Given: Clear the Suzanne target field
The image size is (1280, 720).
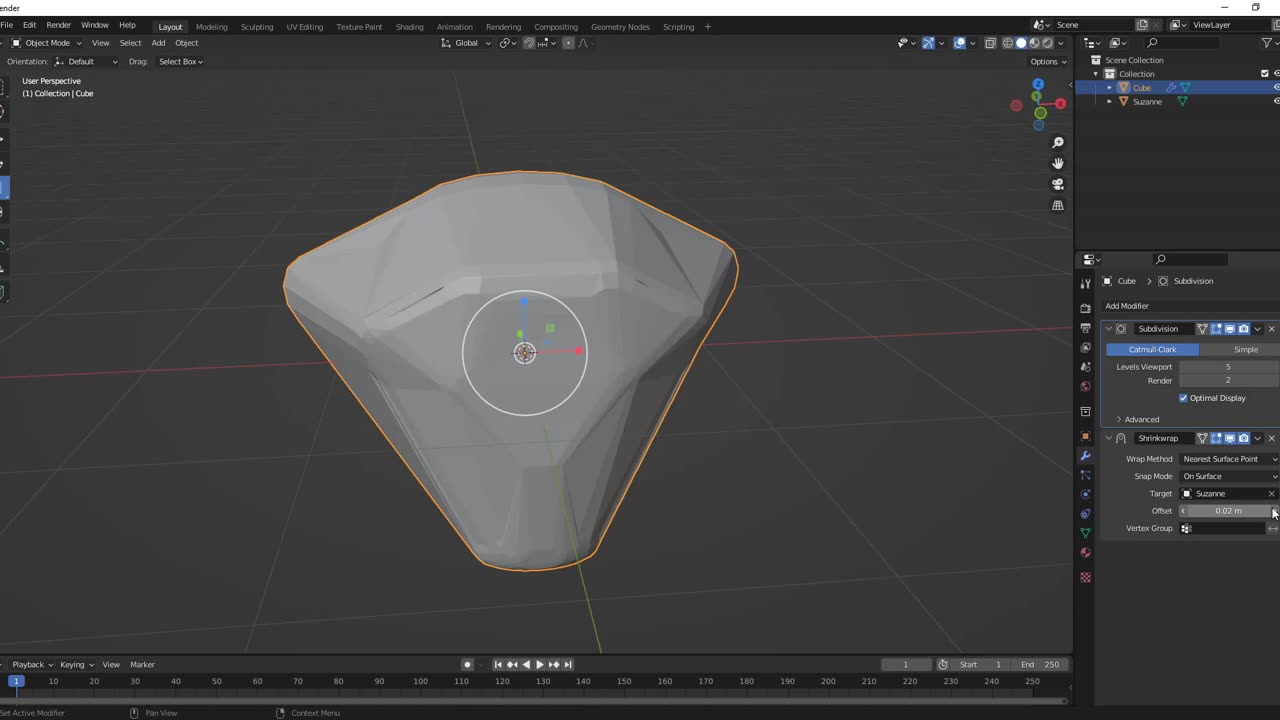Looking at the screenshot, I should [1271, 494].
